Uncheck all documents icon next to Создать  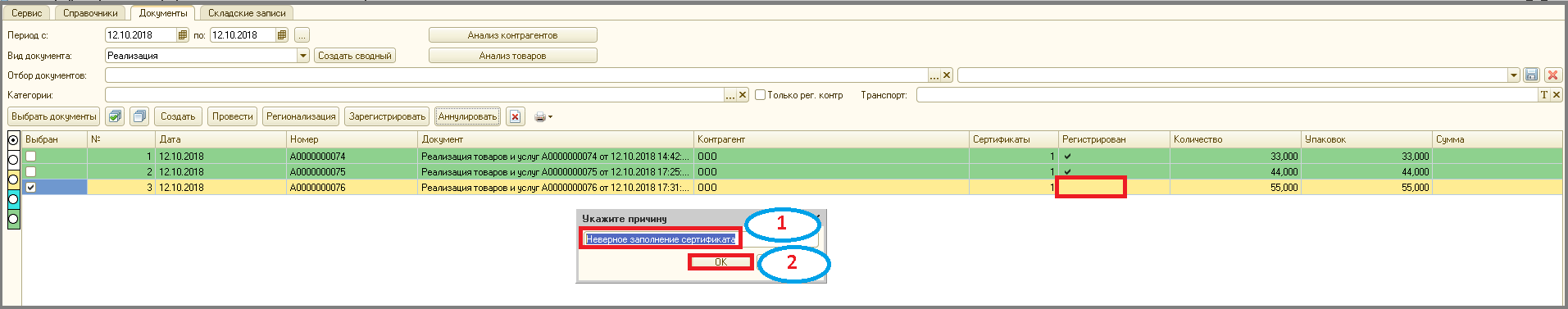[139, 116]
